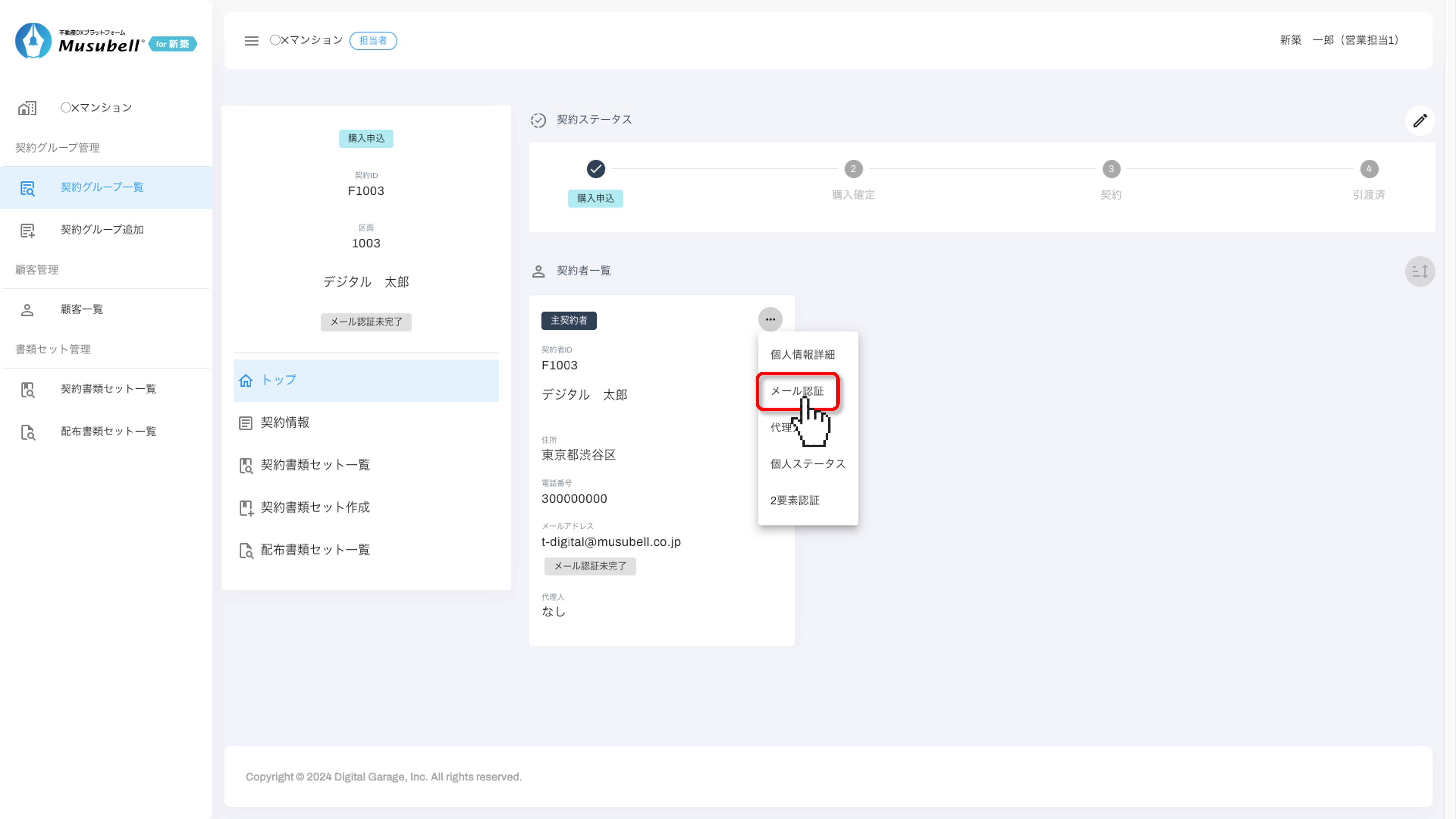Click the sort order icon beside 契約者一覧
Screen dimensions: 1456x819
[x=1420, y=271]
